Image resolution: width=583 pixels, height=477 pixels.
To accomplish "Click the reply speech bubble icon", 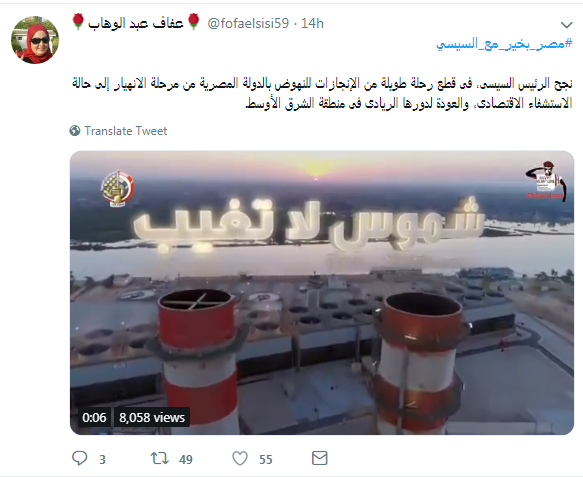I will point(79,458).
